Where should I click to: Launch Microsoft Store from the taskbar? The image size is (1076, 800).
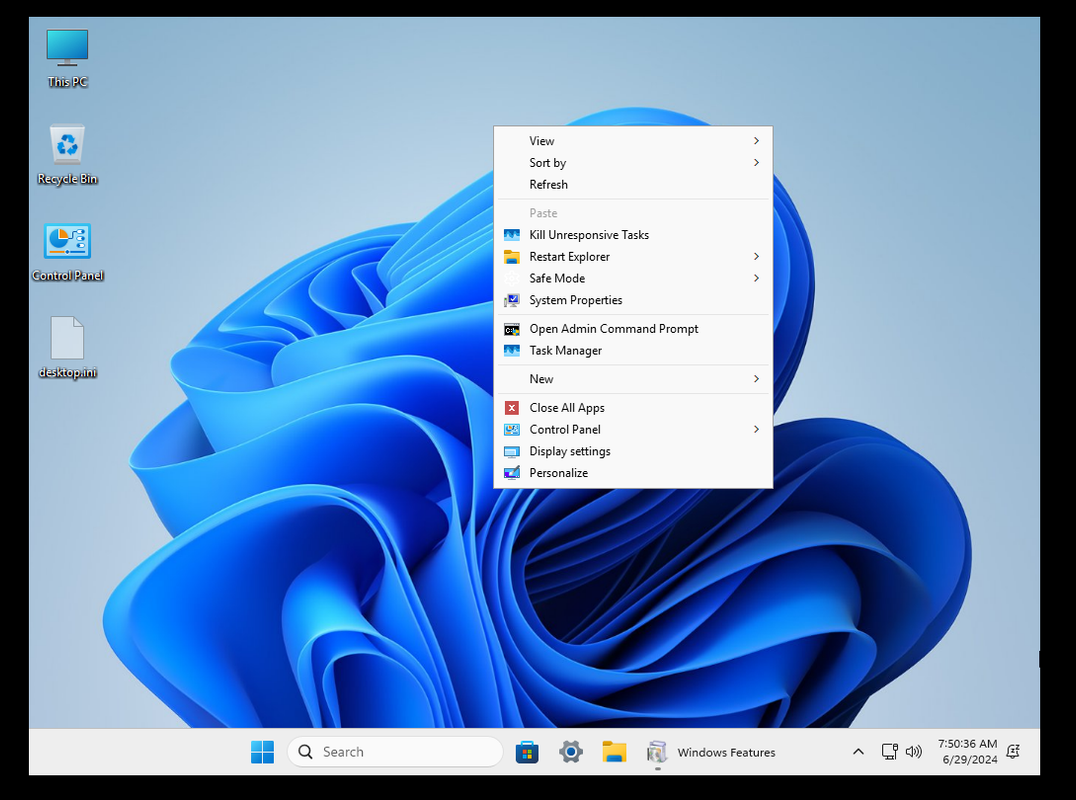tap(527, 752)
